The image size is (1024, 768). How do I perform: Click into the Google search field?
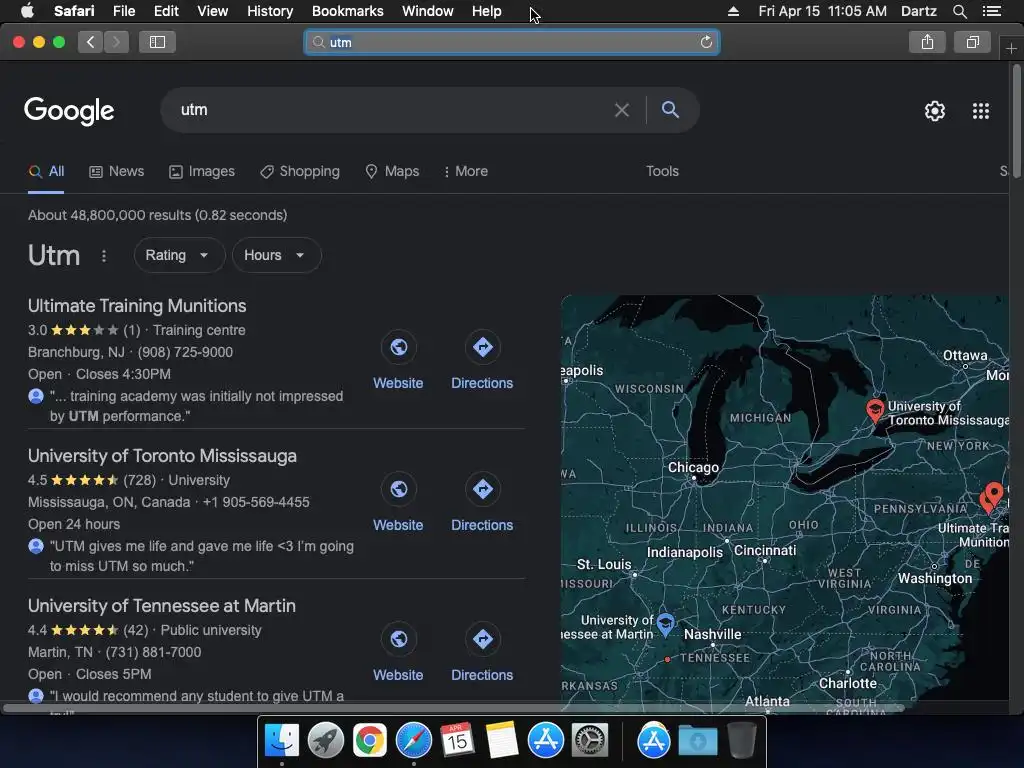[x=392, y=110]
